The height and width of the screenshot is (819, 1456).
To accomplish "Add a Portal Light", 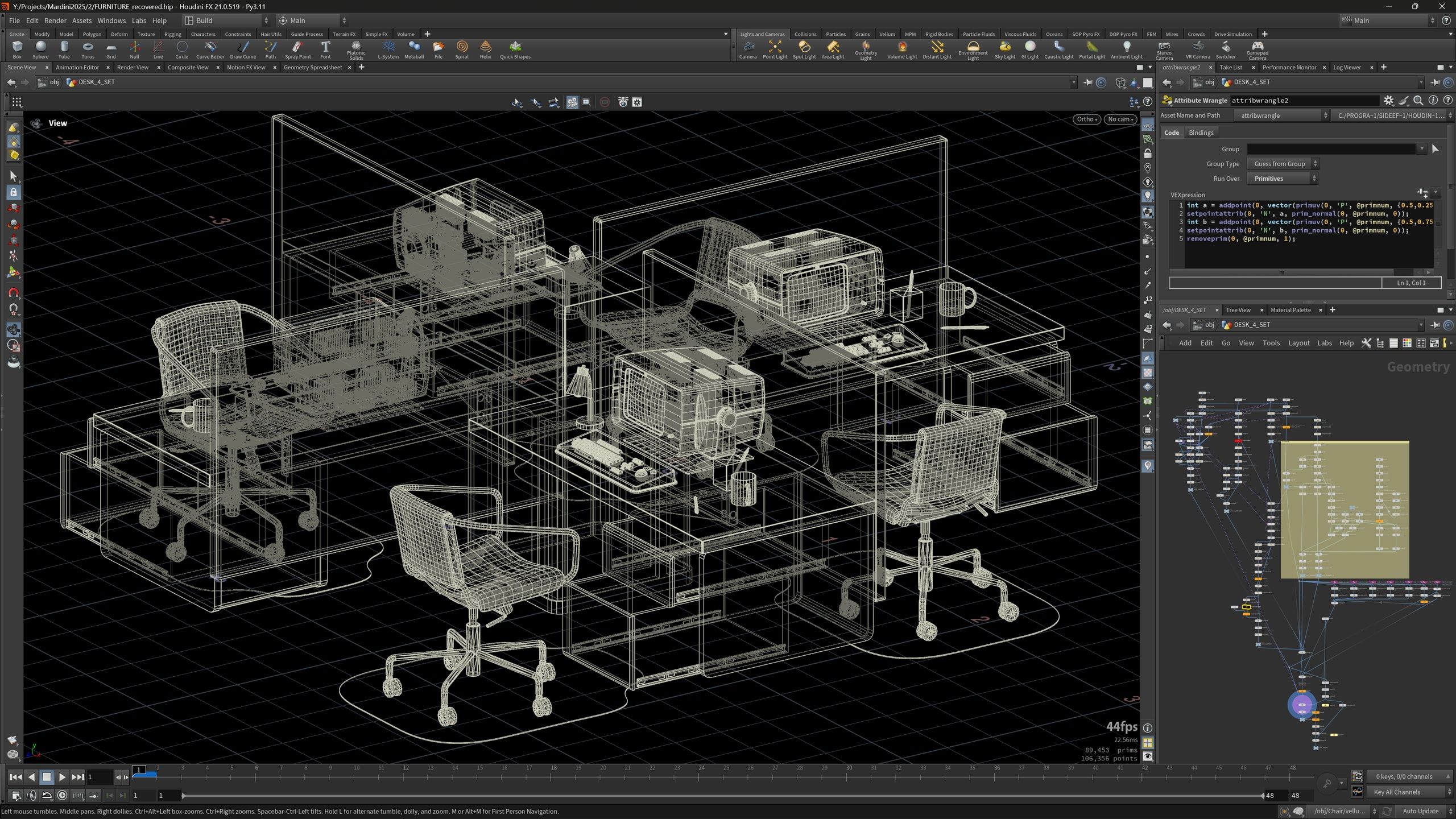I will tap(1092, 49).
